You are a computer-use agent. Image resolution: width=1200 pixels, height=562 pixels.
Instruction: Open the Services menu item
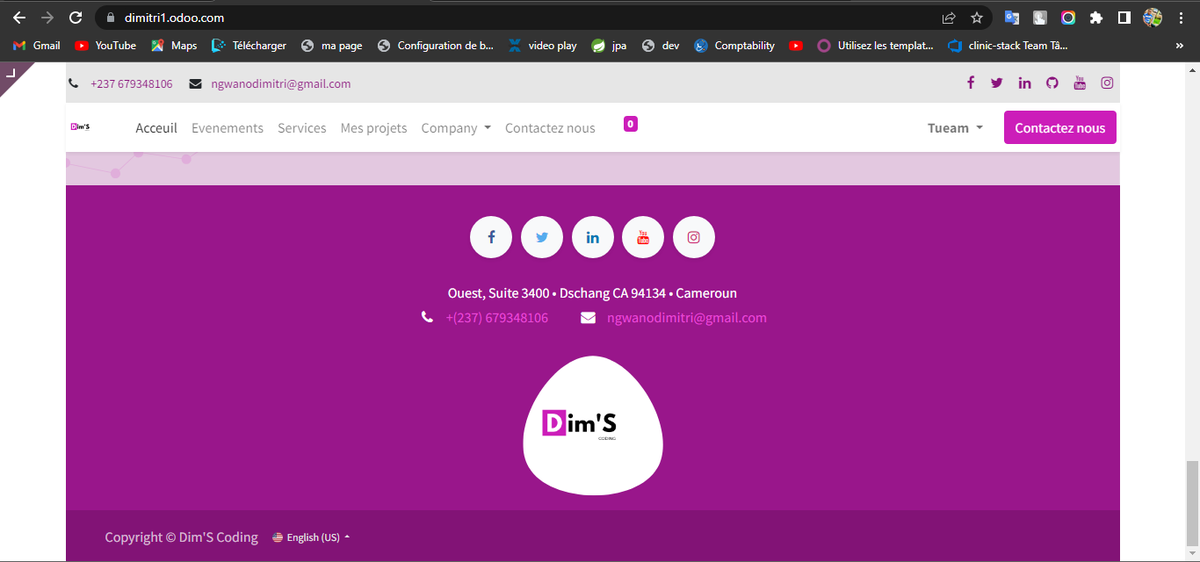[302, 128]
